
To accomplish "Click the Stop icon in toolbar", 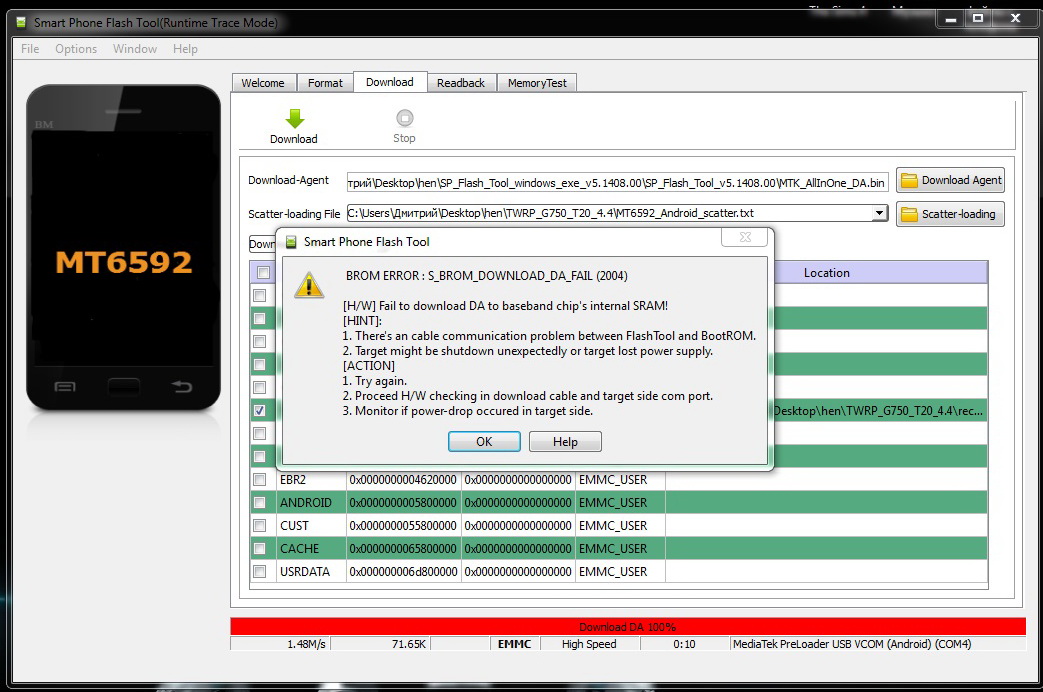I will [404, 118].
